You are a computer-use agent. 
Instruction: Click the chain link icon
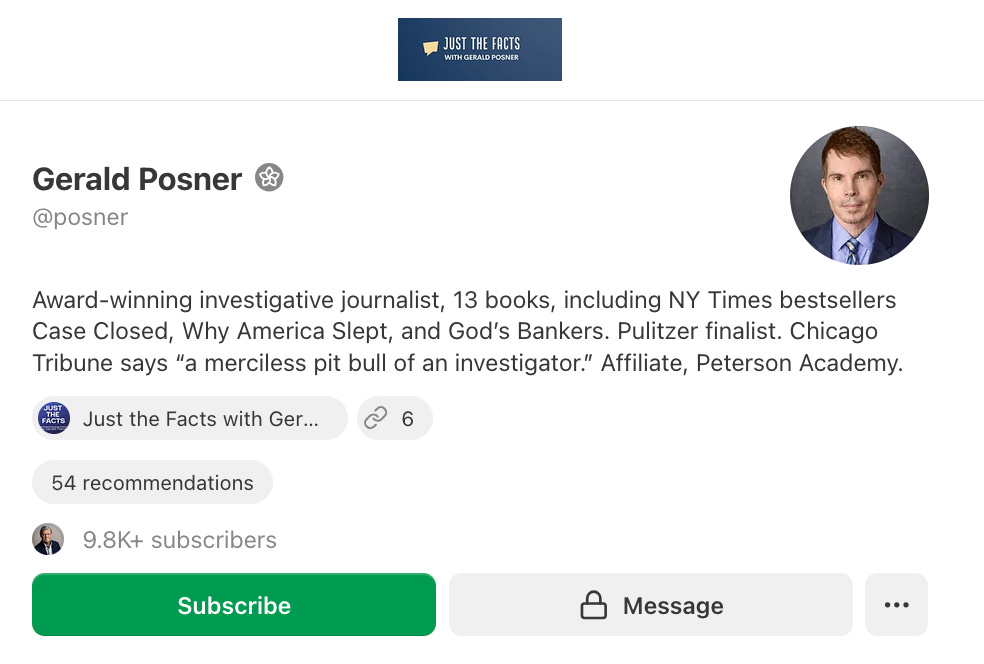pyautogui.click(x=376, y=418)
